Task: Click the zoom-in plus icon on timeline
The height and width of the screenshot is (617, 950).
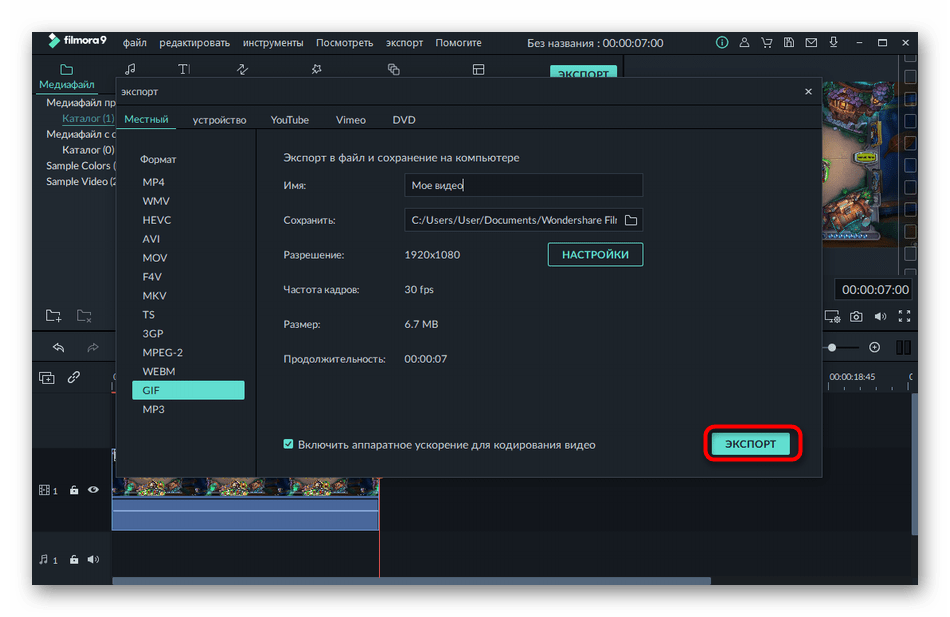Action: point(874,347)
